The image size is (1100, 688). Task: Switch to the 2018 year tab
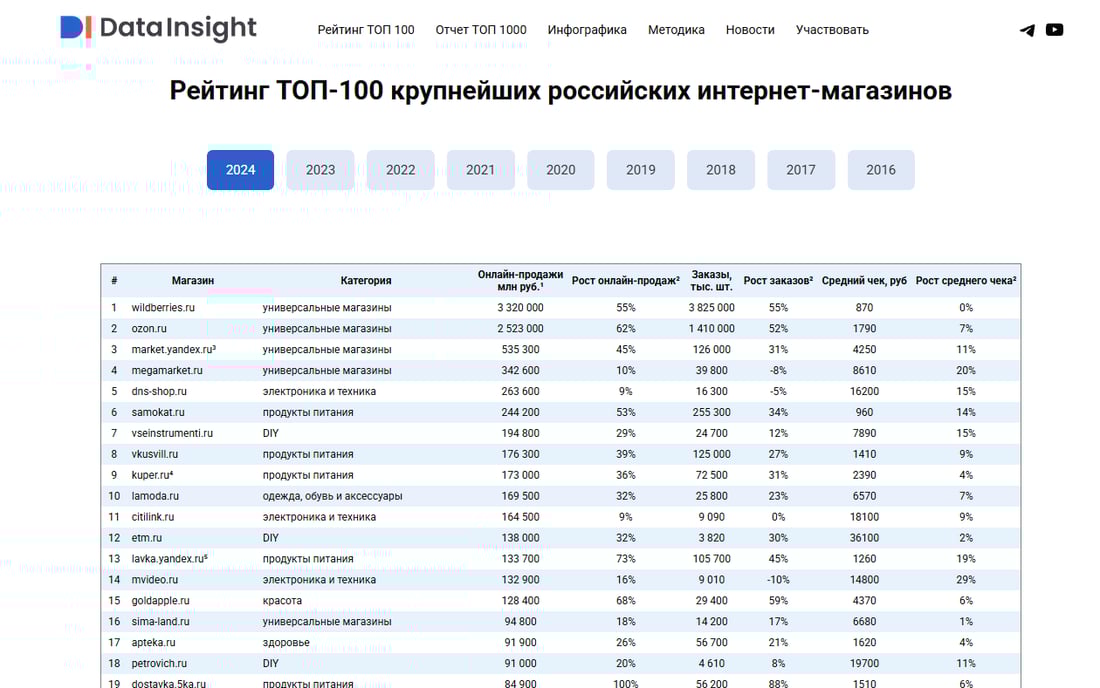coord(720,170)
